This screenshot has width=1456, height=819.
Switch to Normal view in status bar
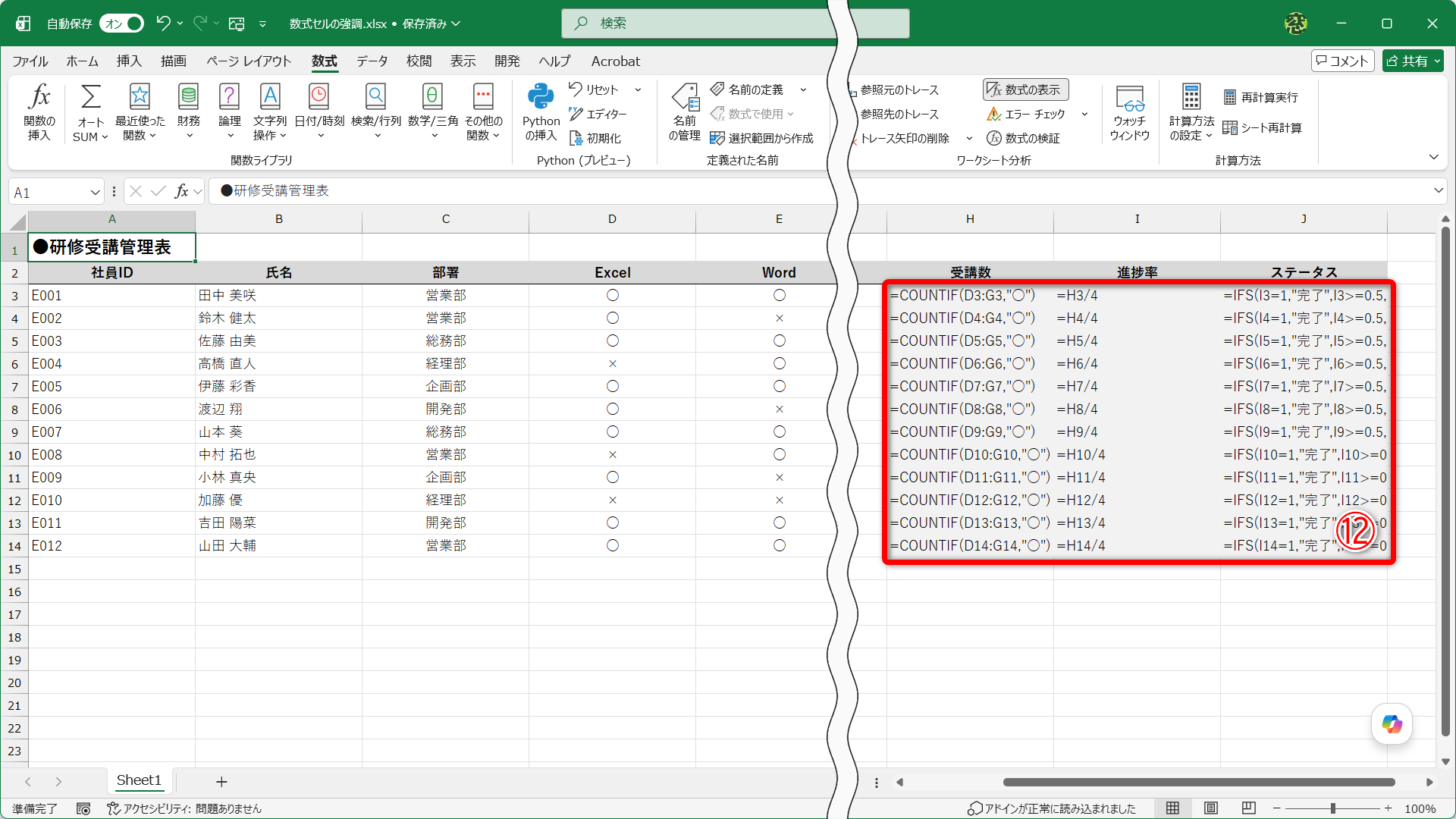[x=1172, y=808]
